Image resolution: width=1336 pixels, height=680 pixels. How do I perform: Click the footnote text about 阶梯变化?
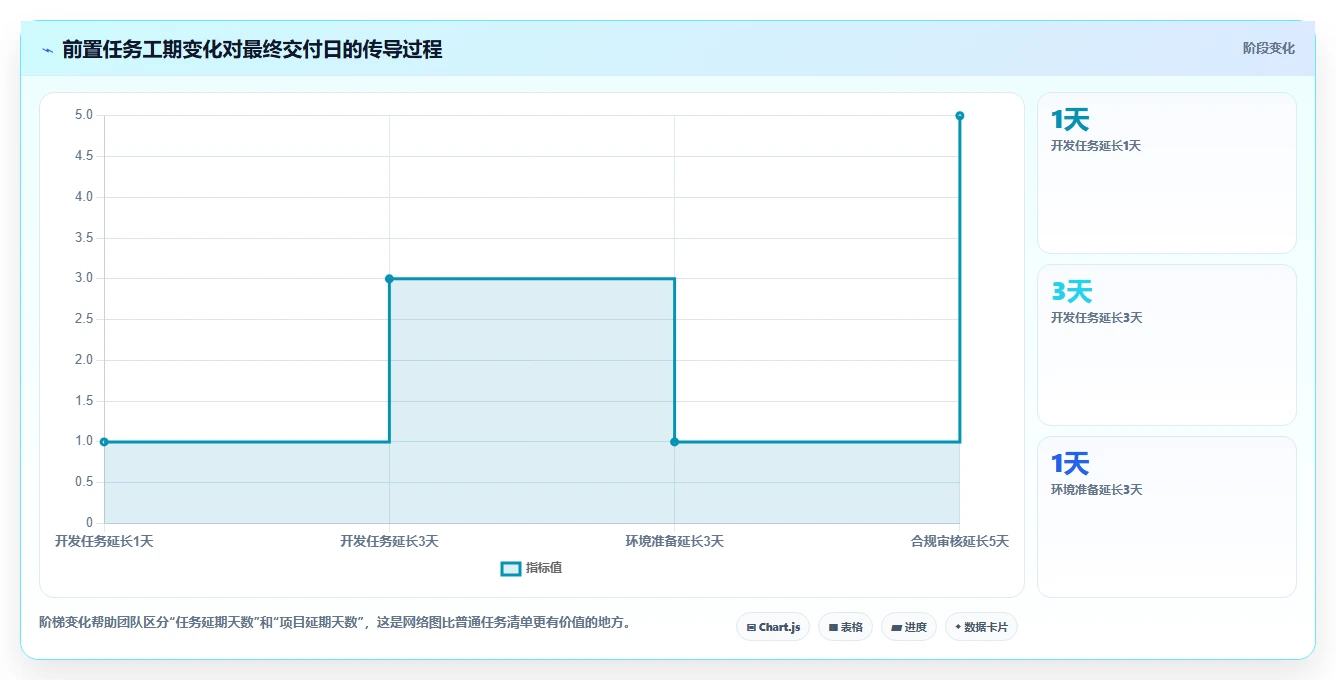(x=335, y=622)
